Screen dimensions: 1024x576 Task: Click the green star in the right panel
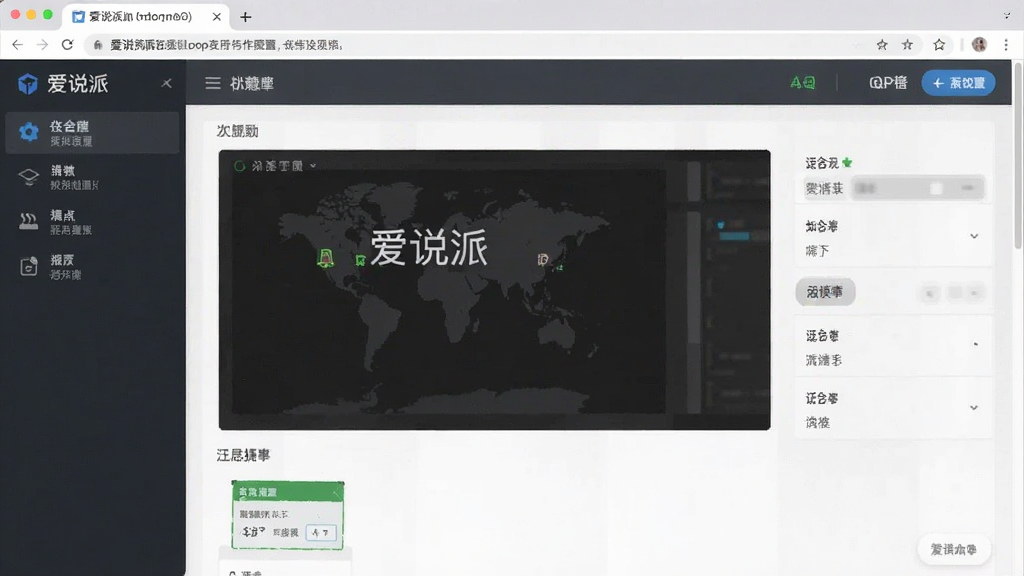(847, 163)
